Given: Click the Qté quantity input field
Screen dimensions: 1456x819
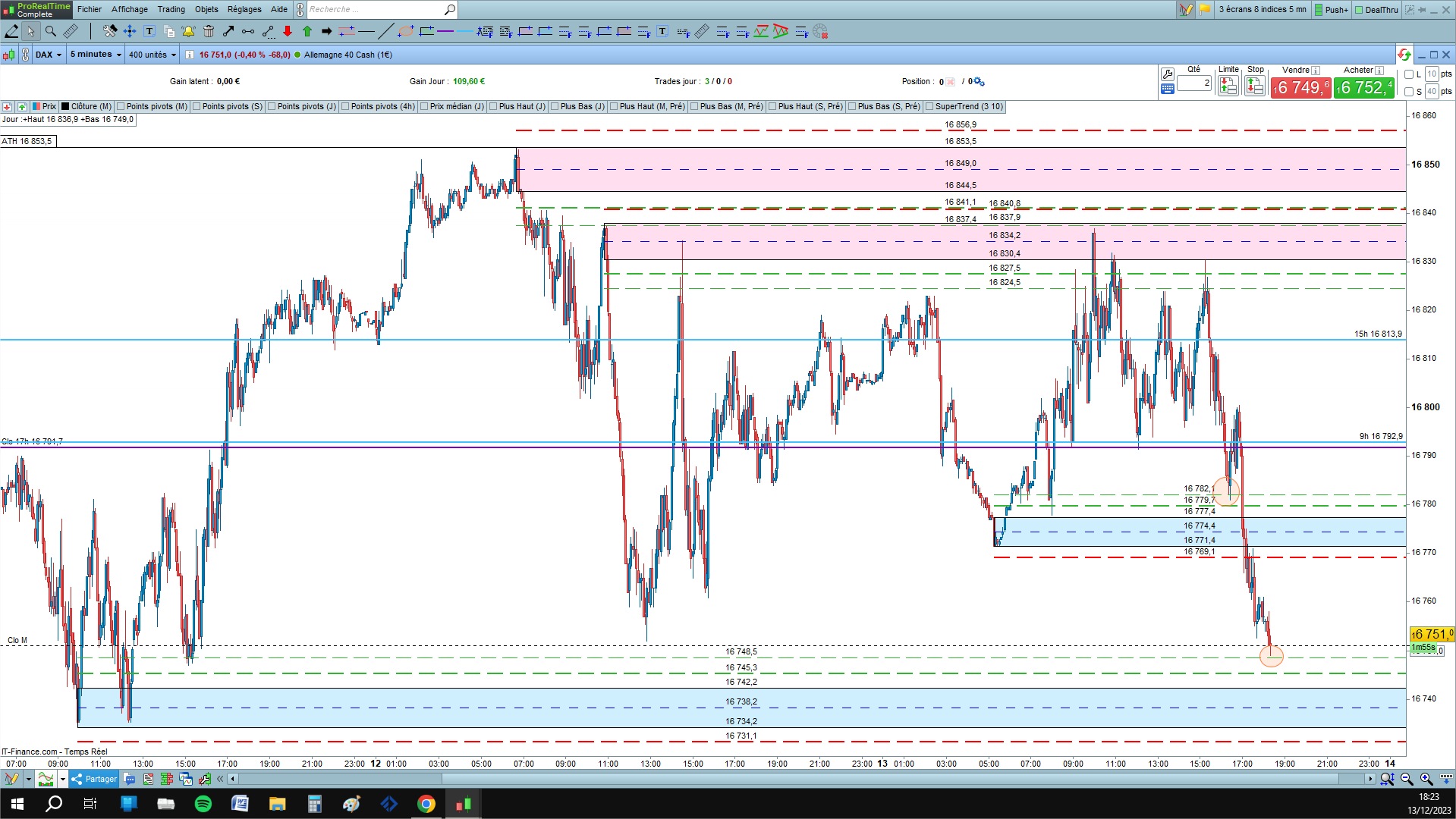Looking at the screenshot, I should [1194, 83].
